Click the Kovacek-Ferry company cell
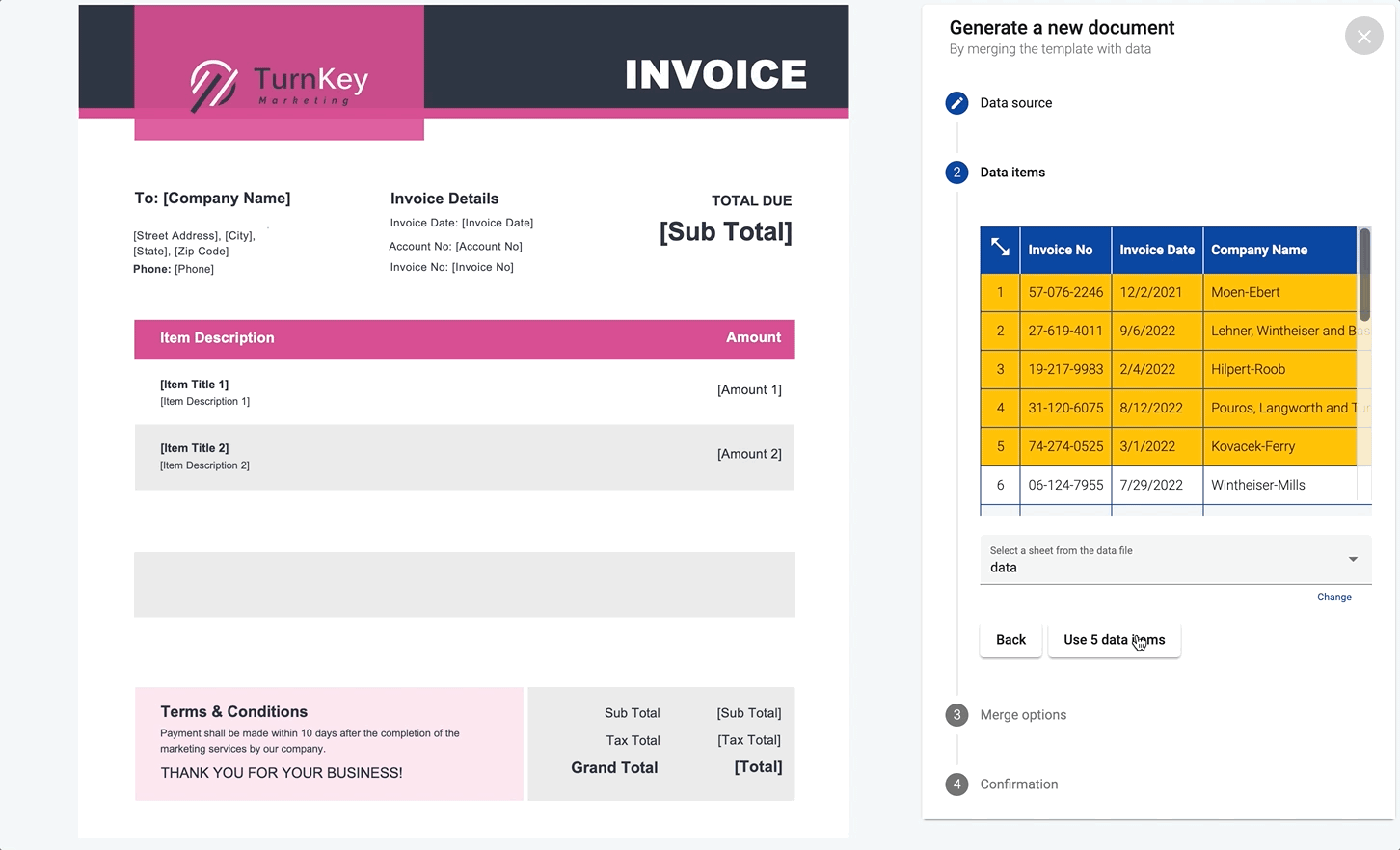Screen dimensions: 1400x850 tap(1279, 446)
